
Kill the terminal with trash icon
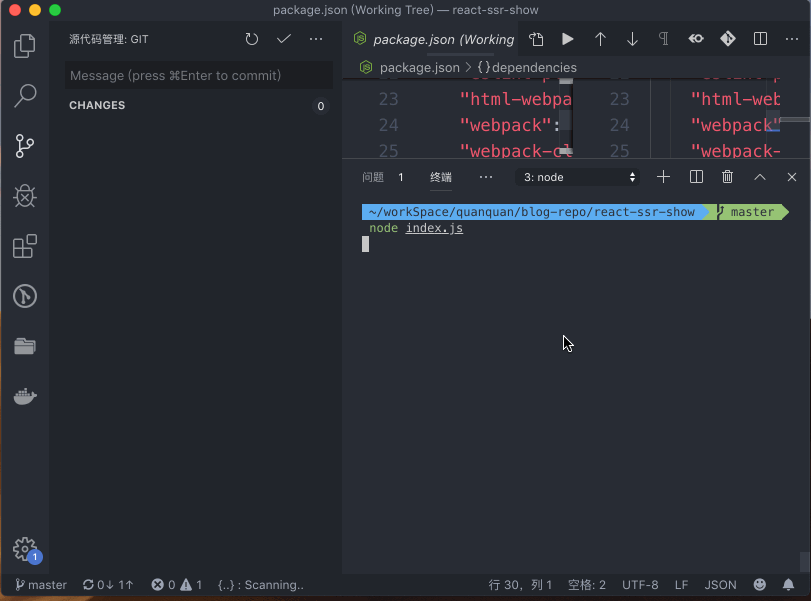[727, 177]
